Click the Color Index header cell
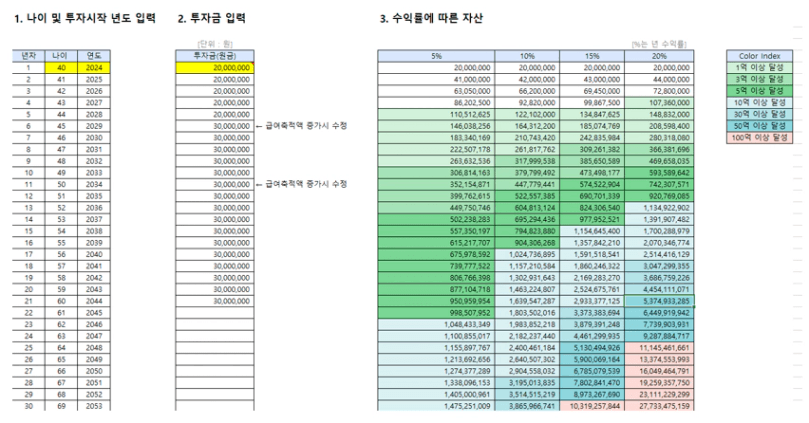Image resolution: width=809 pixels, height=423 pixels. click(759, 56)
